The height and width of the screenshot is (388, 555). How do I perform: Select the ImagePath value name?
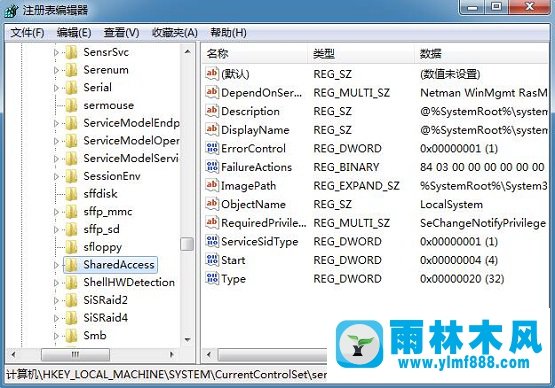click(x=248, y=186)
